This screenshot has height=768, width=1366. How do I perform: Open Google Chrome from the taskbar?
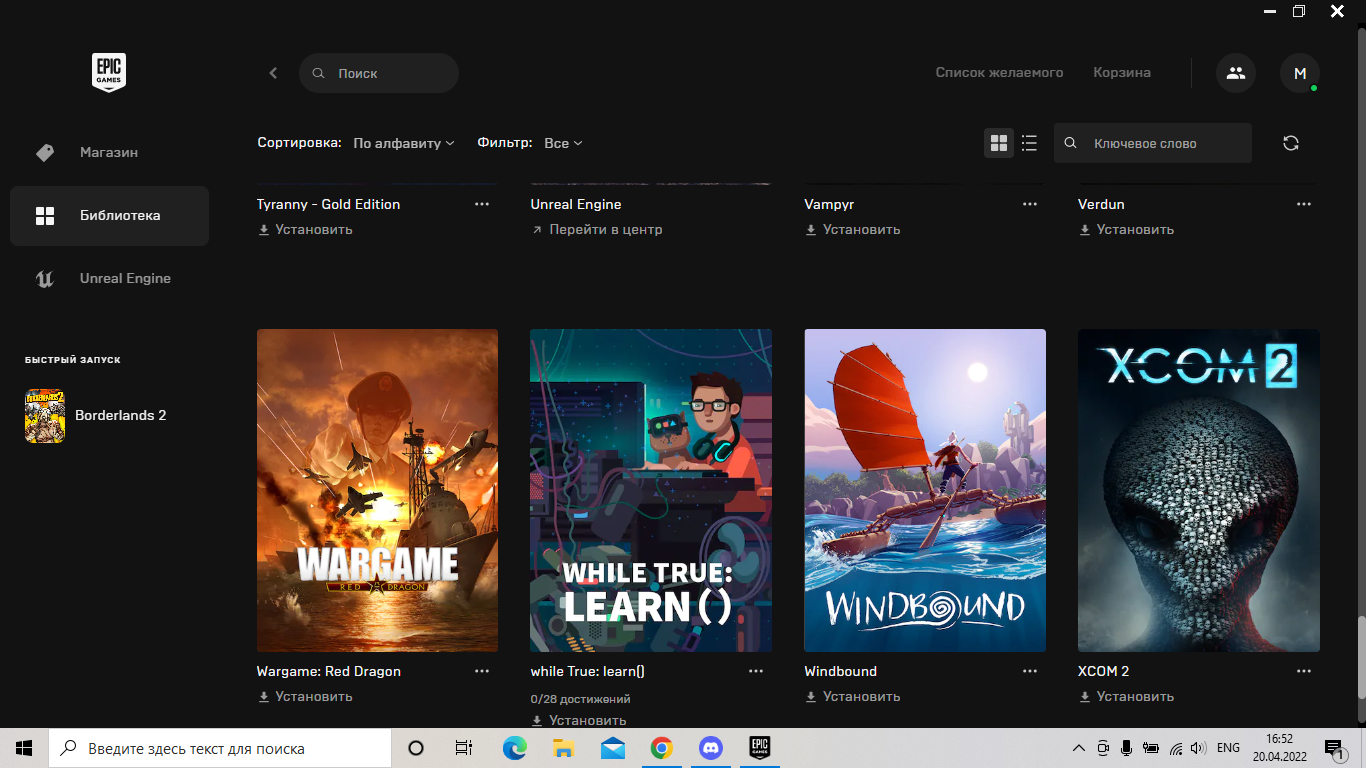661,748
